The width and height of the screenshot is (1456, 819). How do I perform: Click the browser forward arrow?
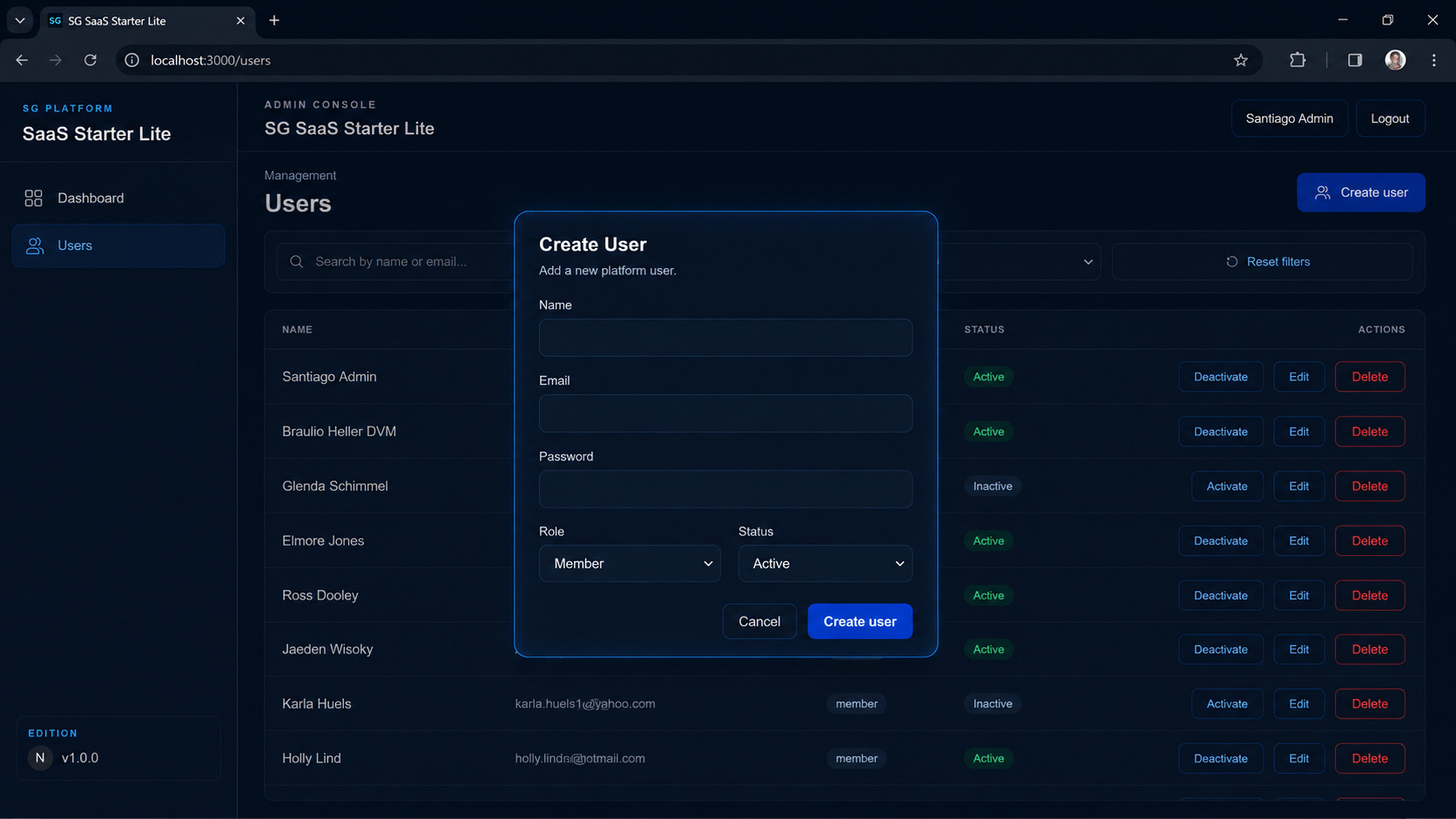click(56, 60)
